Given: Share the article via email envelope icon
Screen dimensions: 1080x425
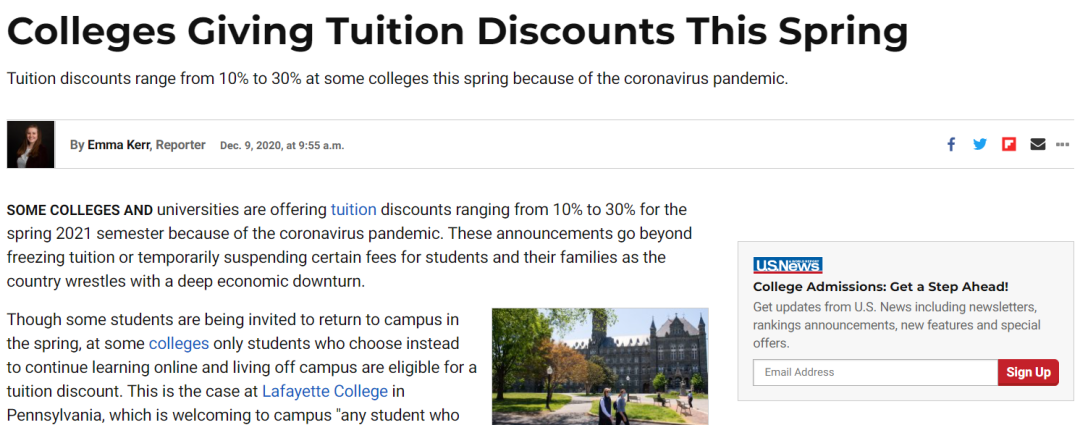Looking at the screenshot, I should tap(1037, 144).
